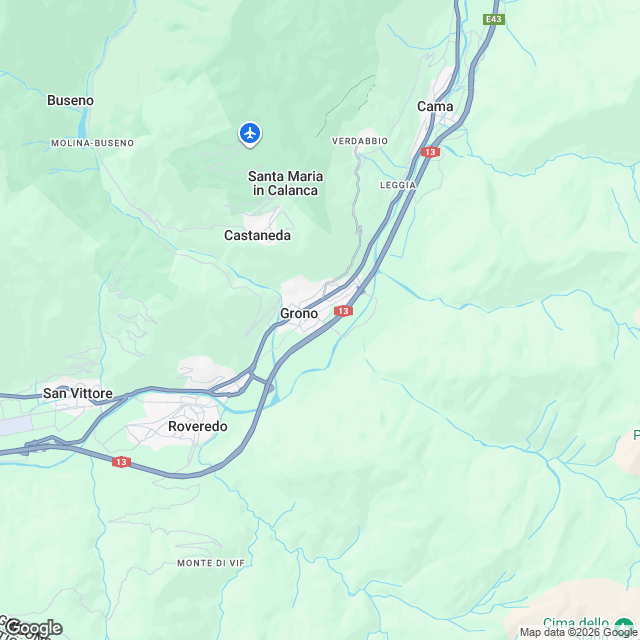
Task: Click the Cima dello peak label
Action: point(576,623)
